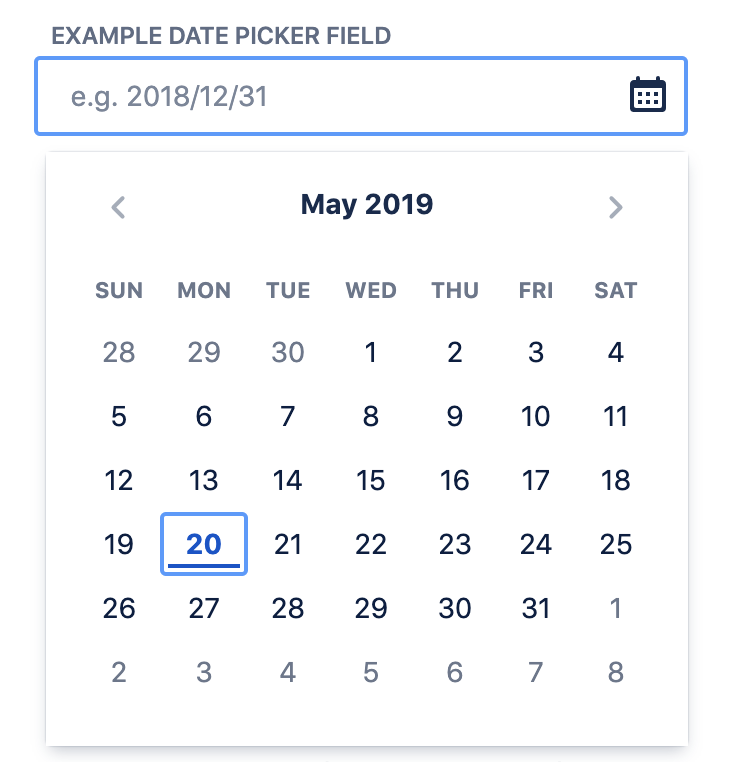The image size is (734, 762).
Task: Choose May 15 in the calendar grid
Action: [370, 480]
